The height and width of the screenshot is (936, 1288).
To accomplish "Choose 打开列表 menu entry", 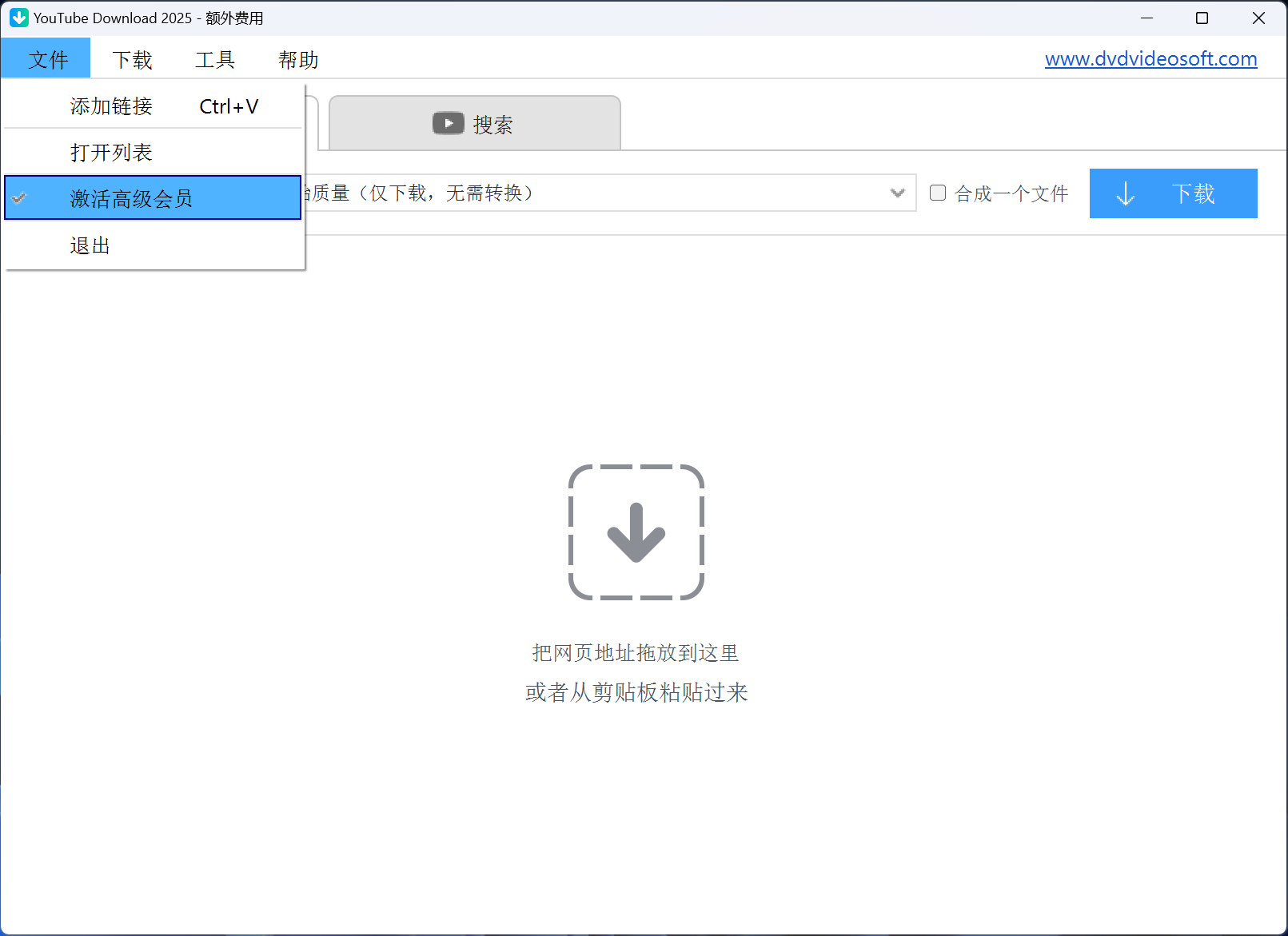I will pyautogui.click(x=111, y=153).
